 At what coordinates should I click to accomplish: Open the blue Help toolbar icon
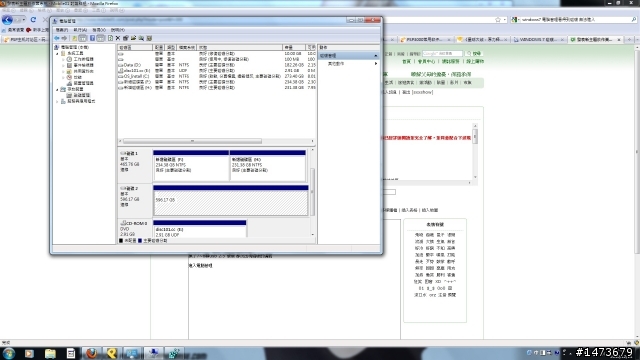(x=92, y=38)
